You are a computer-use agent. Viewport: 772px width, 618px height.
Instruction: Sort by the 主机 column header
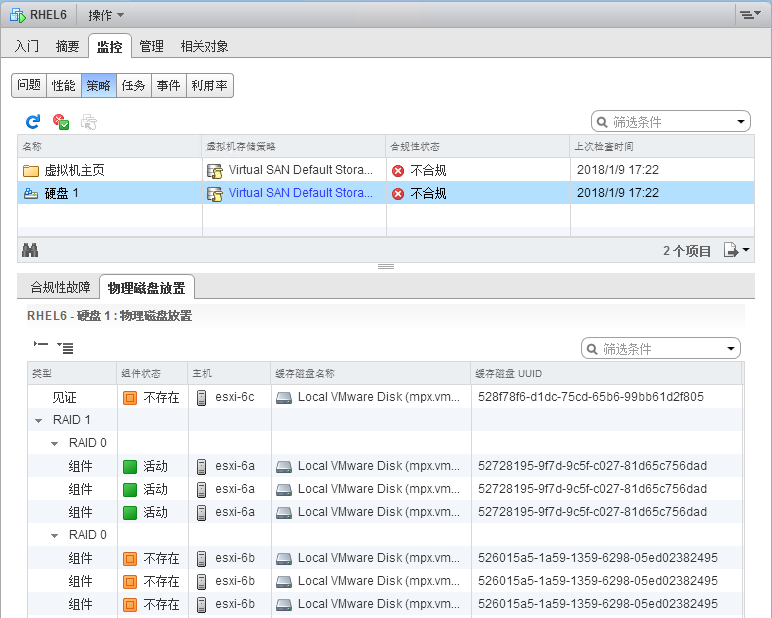click(x=229, y=373)
